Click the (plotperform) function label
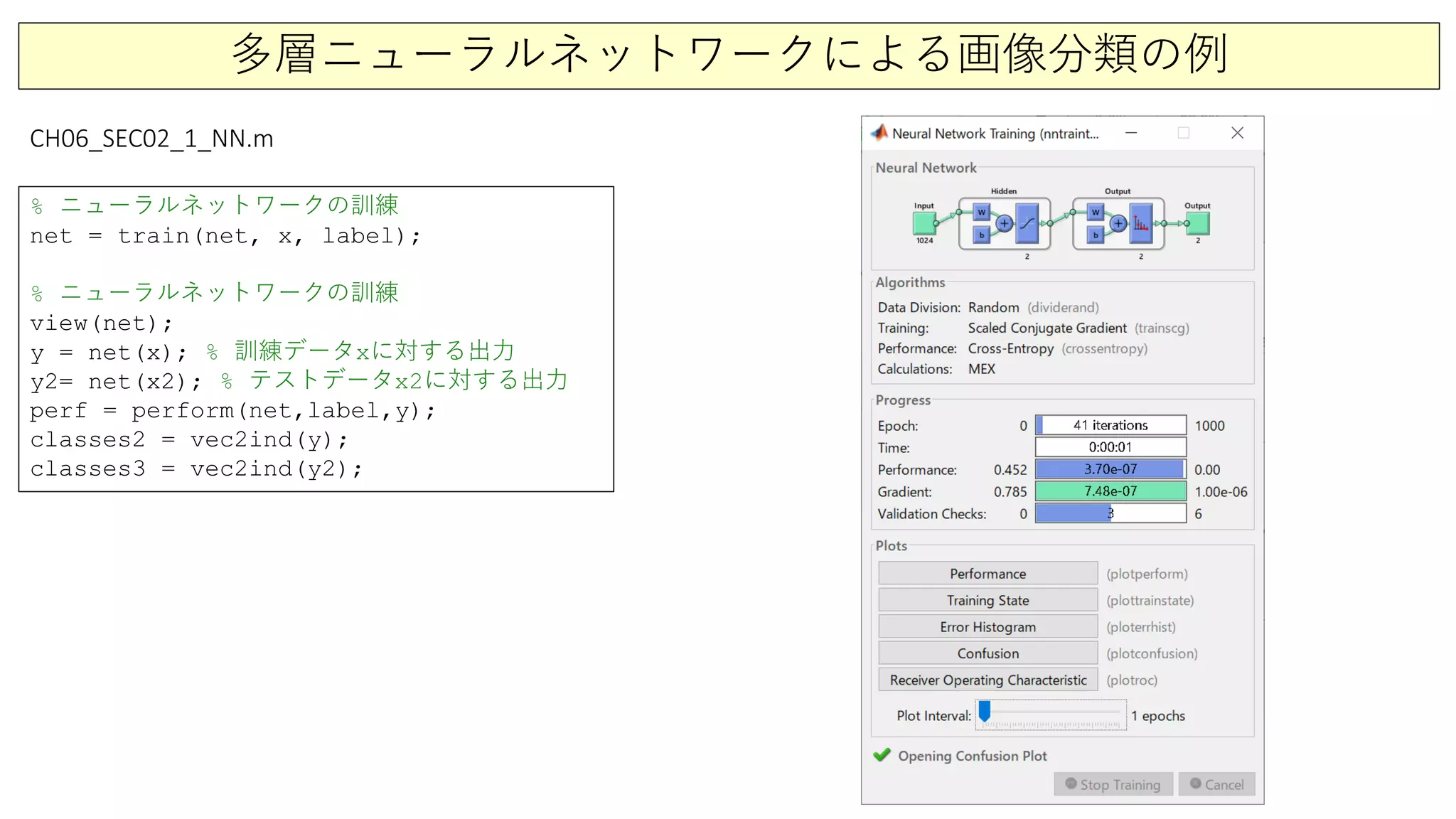Image resolution: width=1456 pixels, height=819 pixels. coord(1147,574)
